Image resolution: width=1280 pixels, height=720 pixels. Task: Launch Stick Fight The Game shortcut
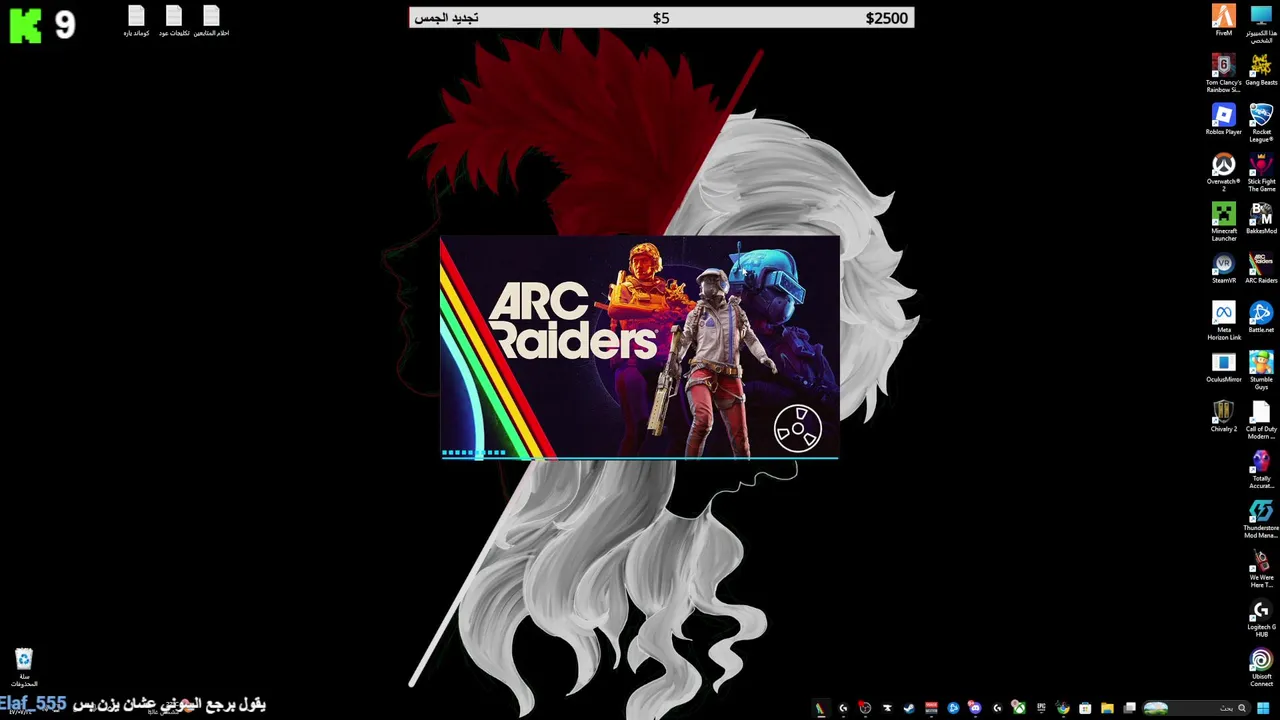pyautogui.click(x=1262, y=171)
